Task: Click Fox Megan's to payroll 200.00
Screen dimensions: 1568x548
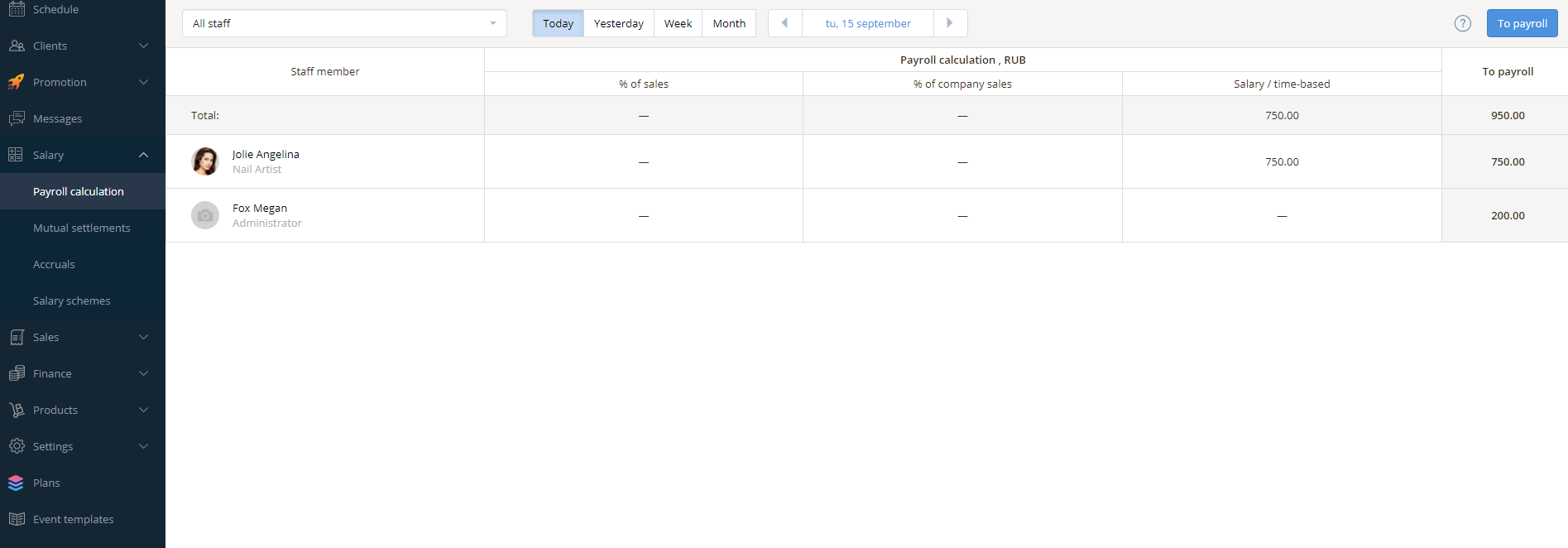Action: tap(1508, 215)
